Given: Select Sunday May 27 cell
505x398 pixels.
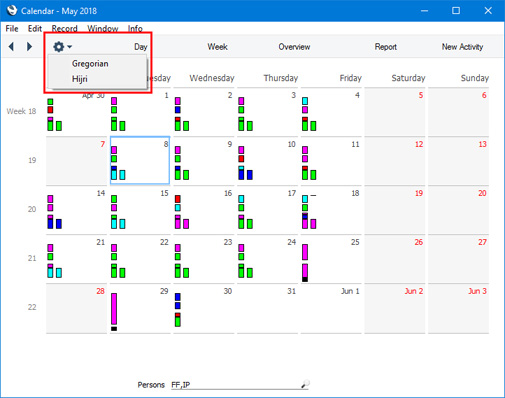Looking at the screenshot, I should click(x=458, y=259).
